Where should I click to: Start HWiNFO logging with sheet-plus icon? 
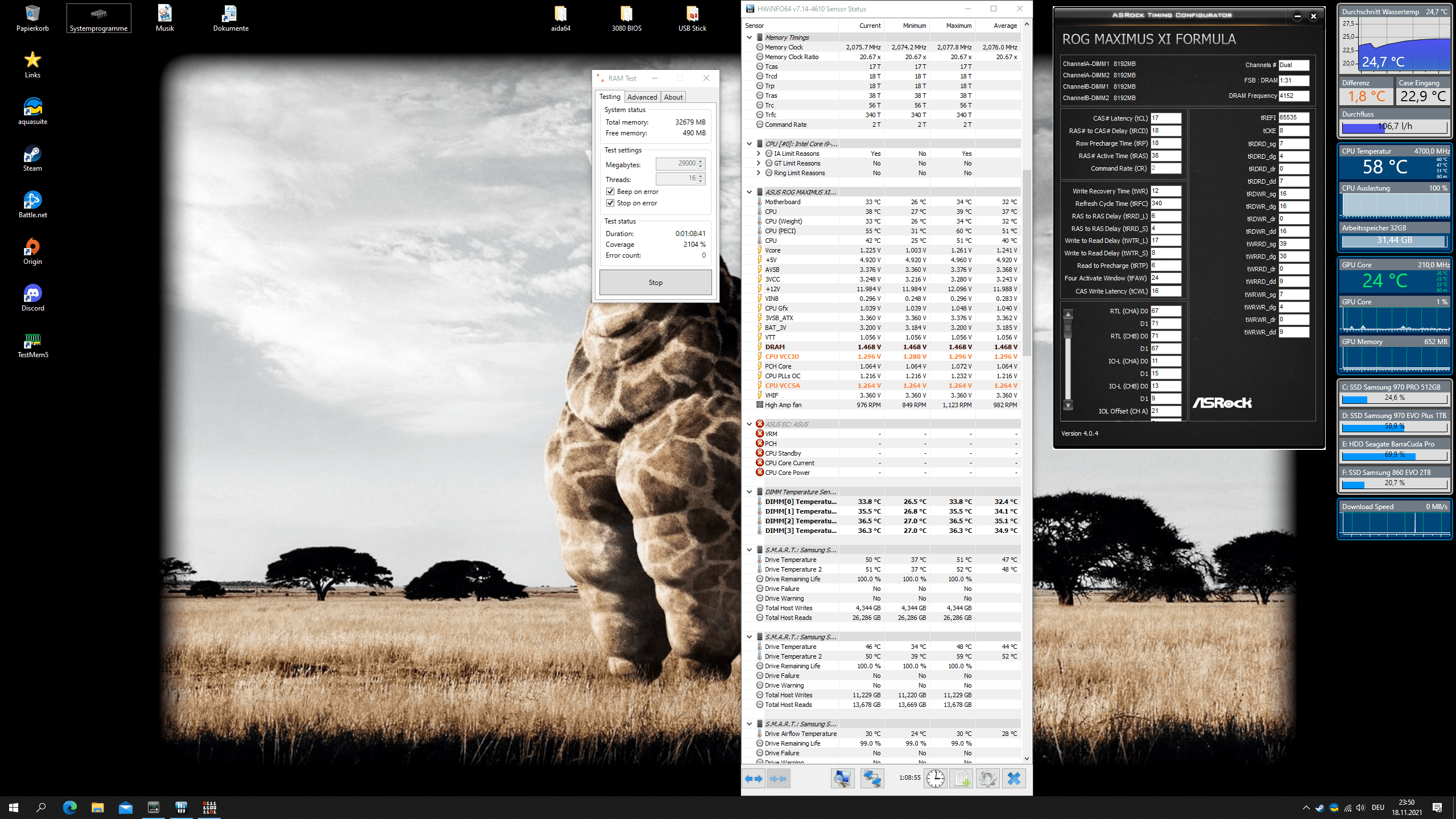[x=961, y=779]
